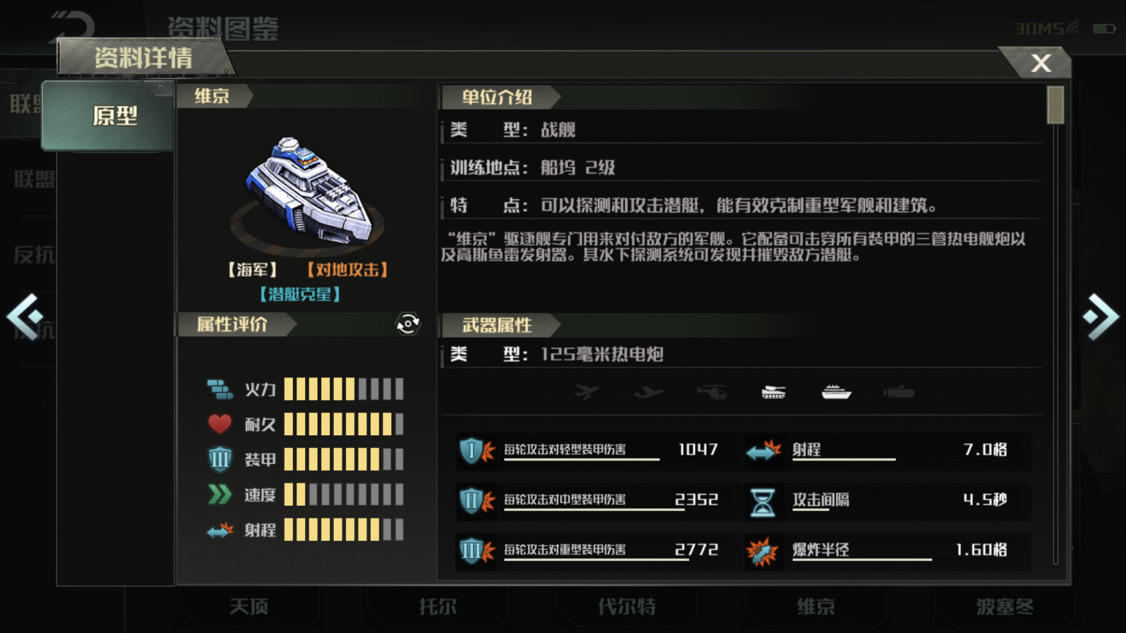Click the rotate icon beside 属性评价
Image resolution: width=1126 pixels, height=633 pixels.
pyautogui.click(x=408, y=324)
